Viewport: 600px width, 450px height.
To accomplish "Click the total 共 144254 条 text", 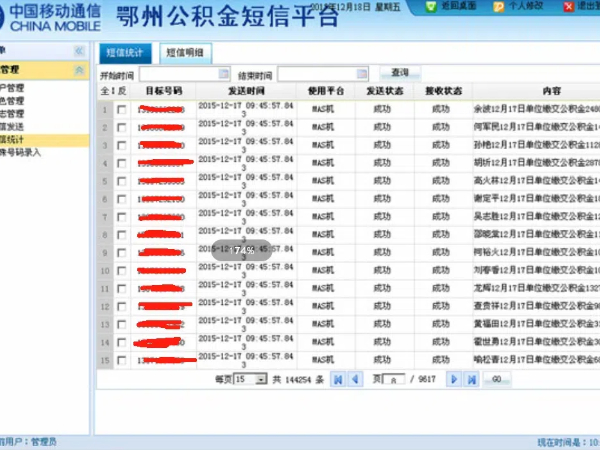I will [x=298, y=380].
